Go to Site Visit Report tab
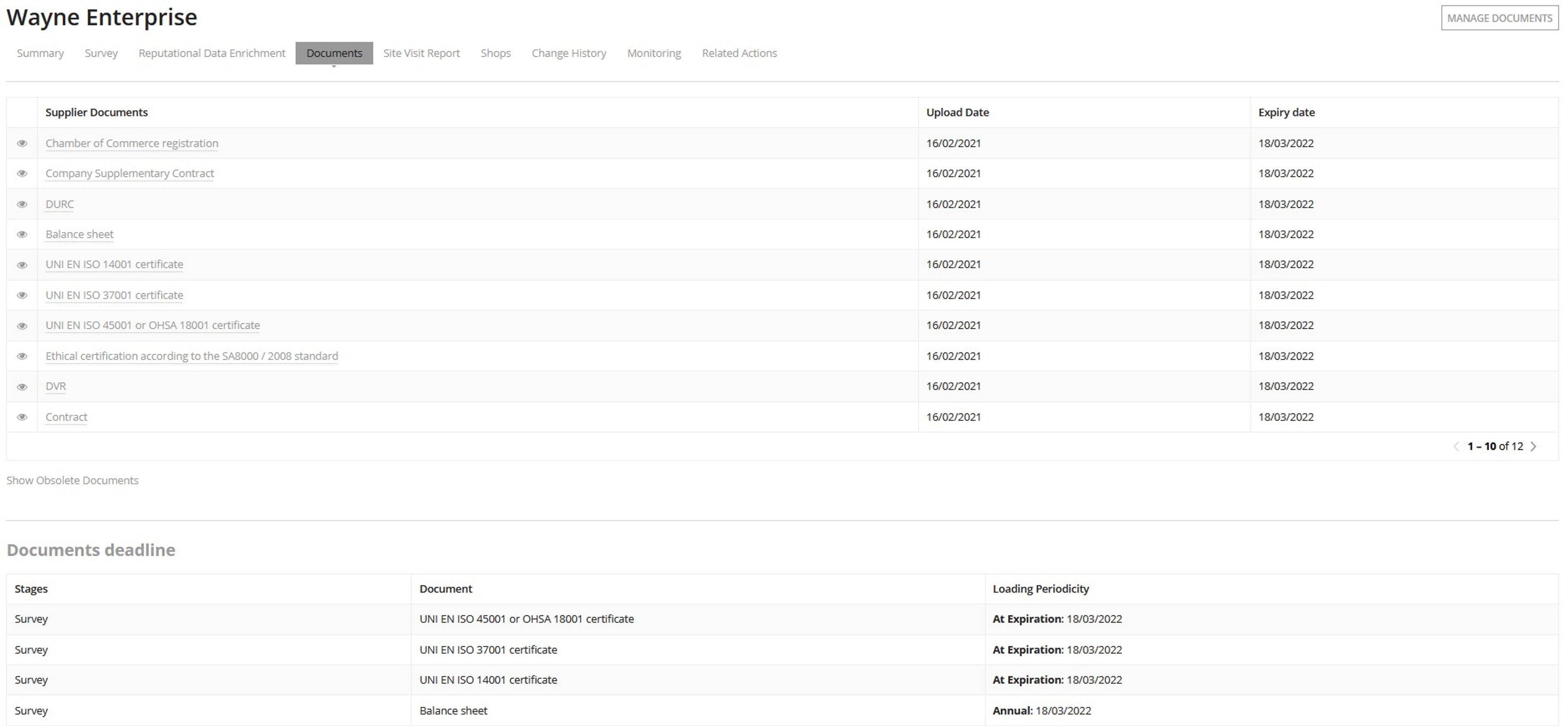This screenshot has width=1568, height=726. (x=422, y=53)
